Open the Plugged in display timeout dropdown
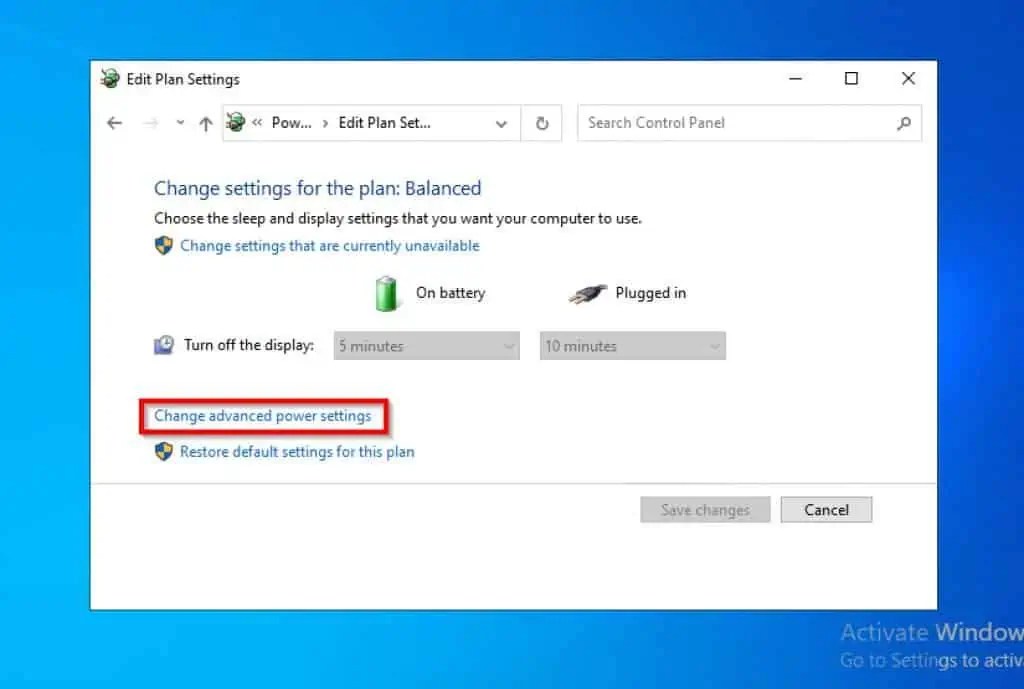 tap(632, 345)
